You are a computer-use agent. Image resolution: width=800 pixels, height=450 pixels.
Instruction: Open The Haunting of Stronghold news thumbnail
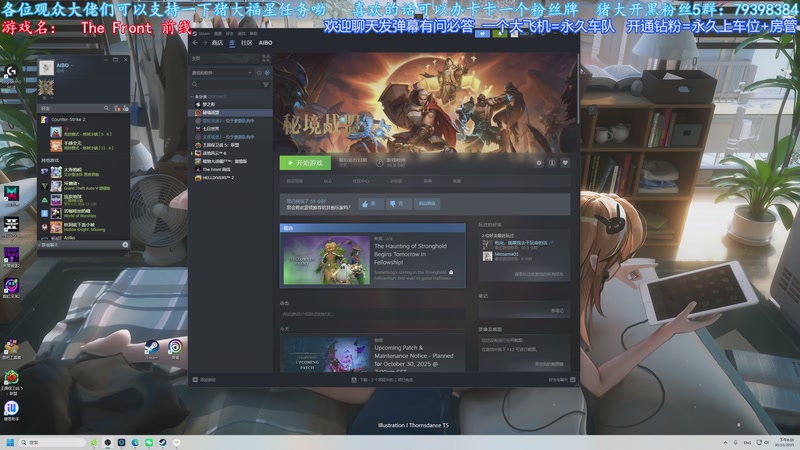click(x=327, y=260)
